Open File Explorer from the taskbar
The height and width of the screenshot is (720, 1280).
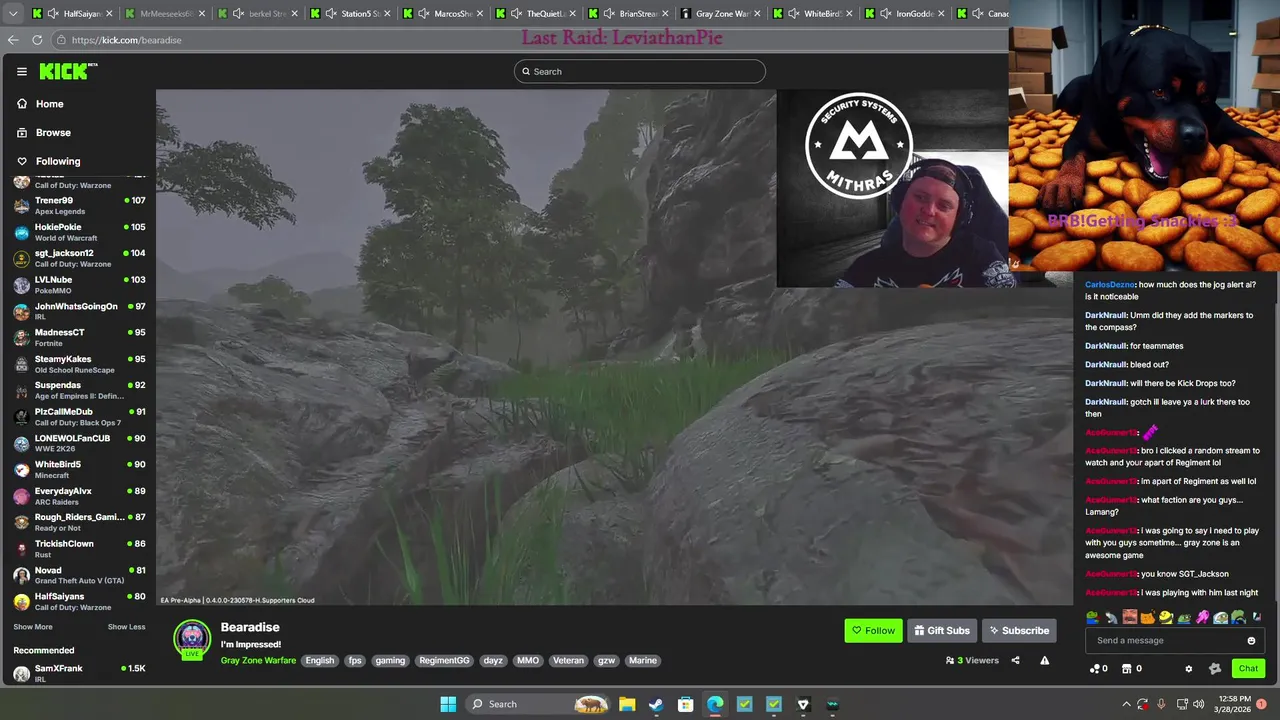coord(627,704)
